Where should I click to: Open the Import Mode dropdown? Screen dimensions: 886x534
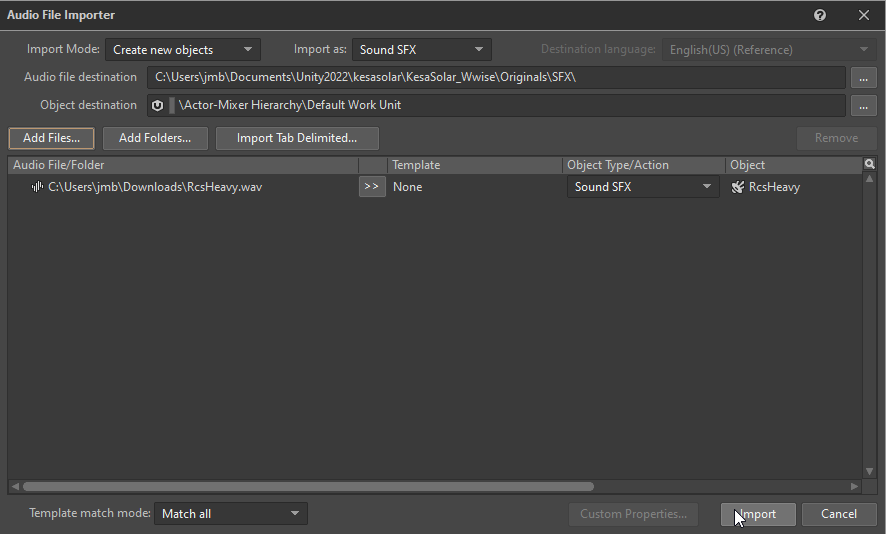(183, 49)
